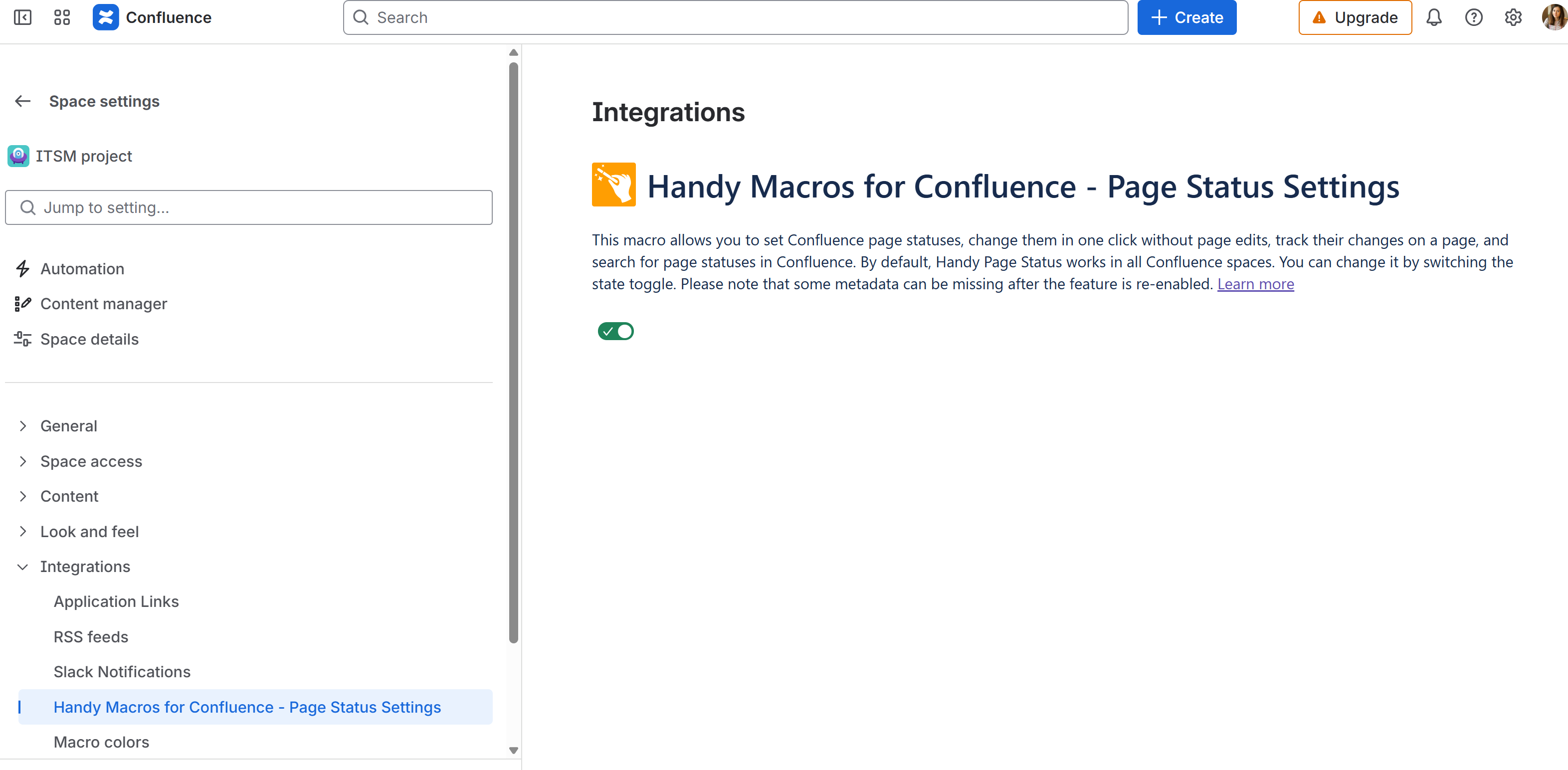
Task: Click the Space details sliders icon
Action: tap(22, 339)
